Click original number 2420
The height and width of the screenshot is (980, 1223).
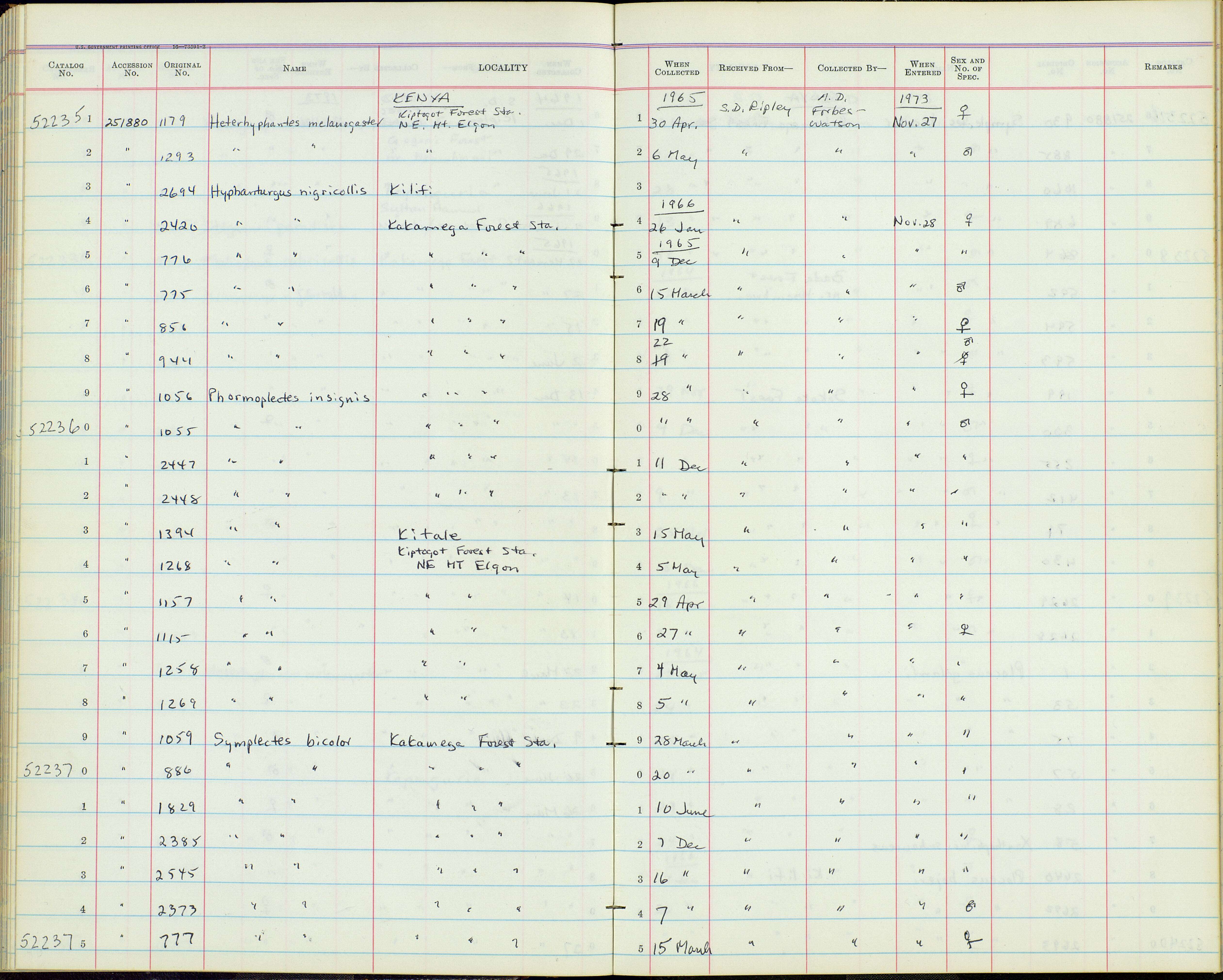coord(179,227)
